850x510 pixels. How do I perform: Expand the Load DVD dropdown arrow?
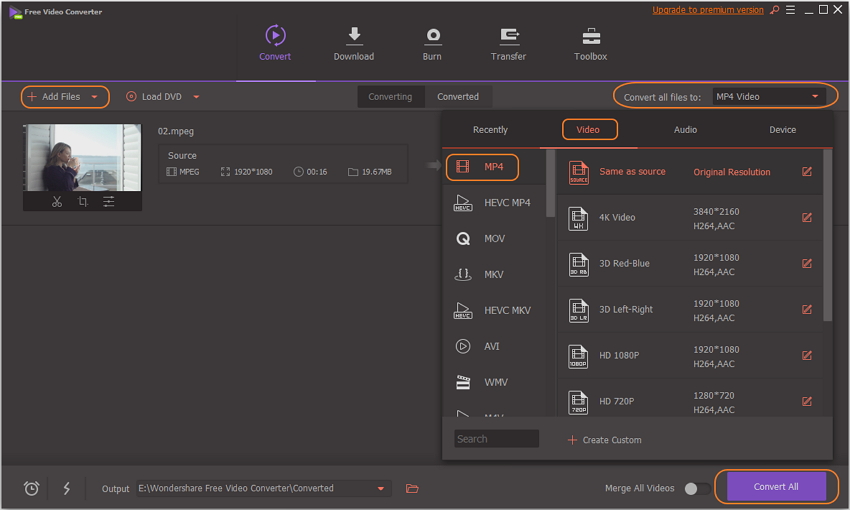pos(196,97)
